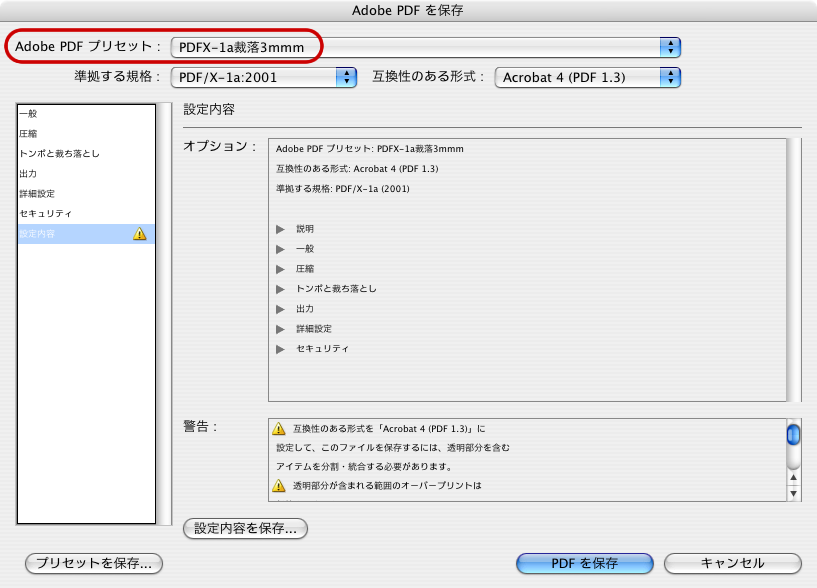Click the PDF を保存 button

[x=585, y=564]
